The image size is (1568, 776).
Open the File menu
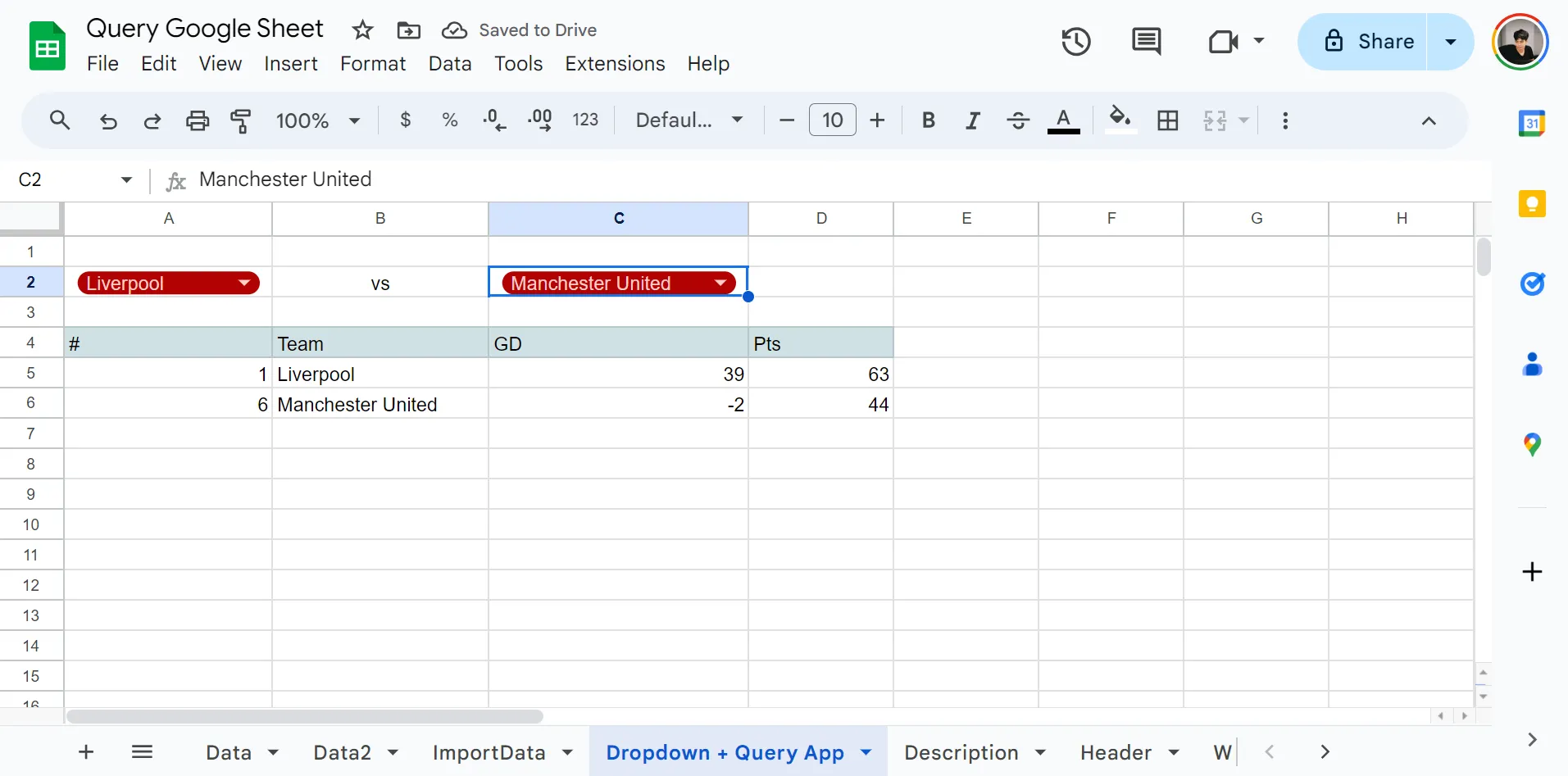pos(102,63)
